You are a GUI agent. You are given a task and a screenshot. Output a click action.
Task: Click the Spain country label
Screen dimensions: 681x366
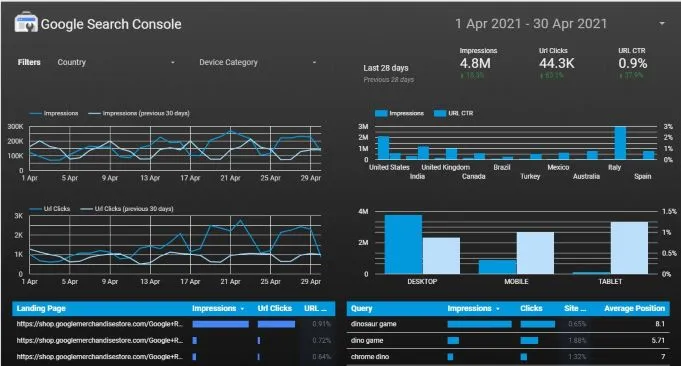click(x=642, y=176)
